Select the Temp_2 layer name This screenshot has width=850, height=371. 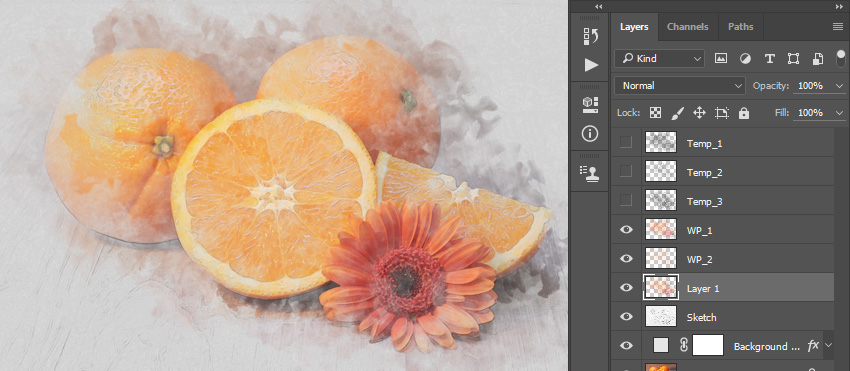tap(704, 172)
